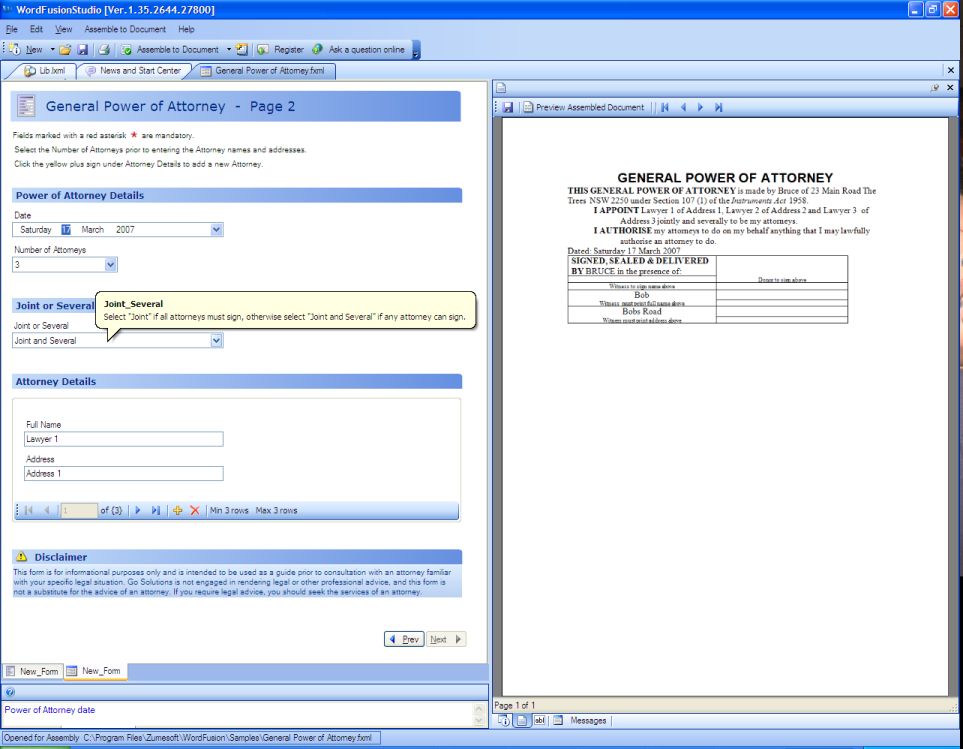Toggle auto-hide pin on preview panel
The height and width of the screenshot is (749, 963).
[x=935, y=88]
